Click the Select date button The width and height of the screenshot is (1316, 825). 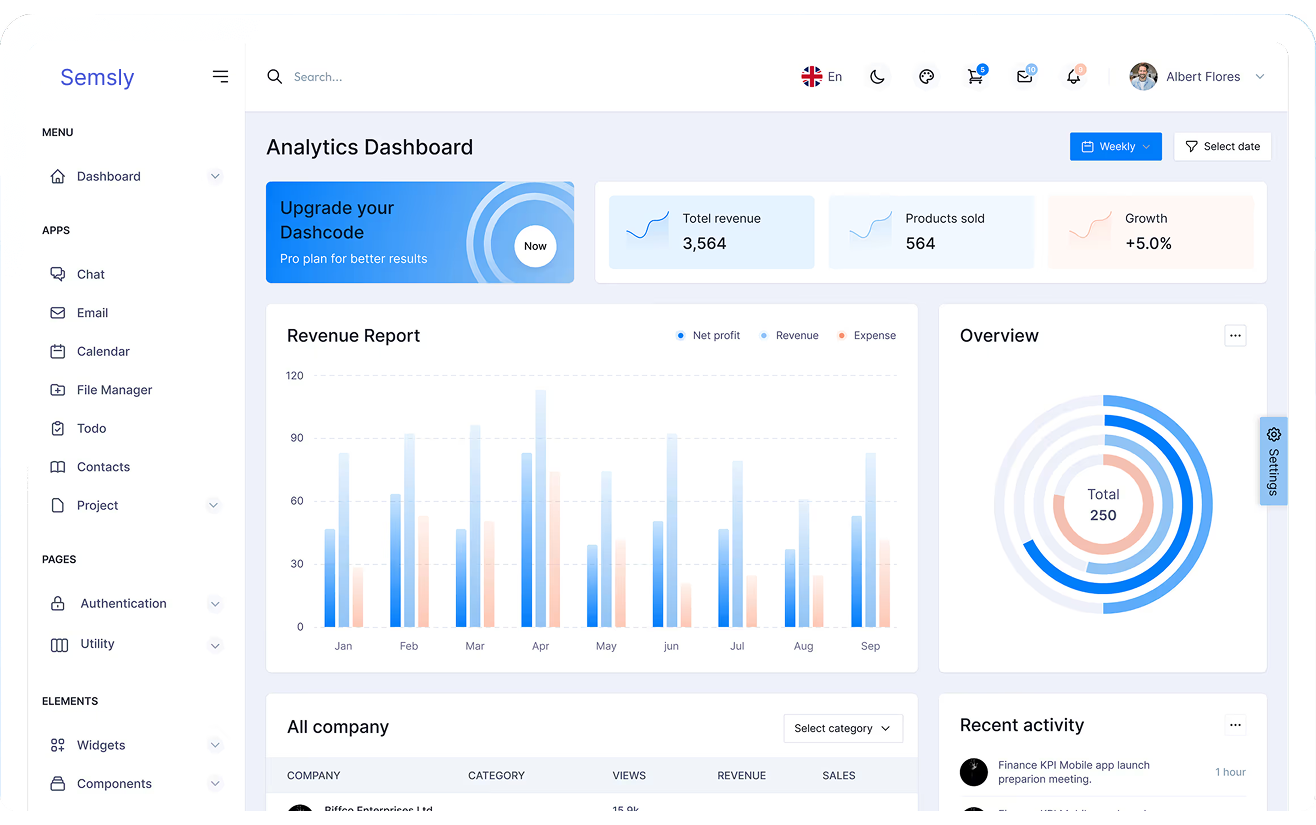[x=1222, y=146]
